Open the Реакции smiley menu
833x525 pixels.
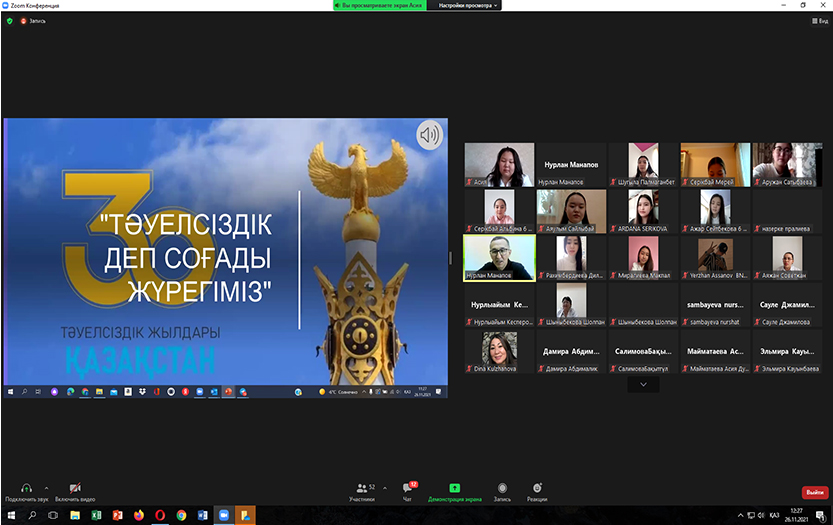tap(537, 487)
